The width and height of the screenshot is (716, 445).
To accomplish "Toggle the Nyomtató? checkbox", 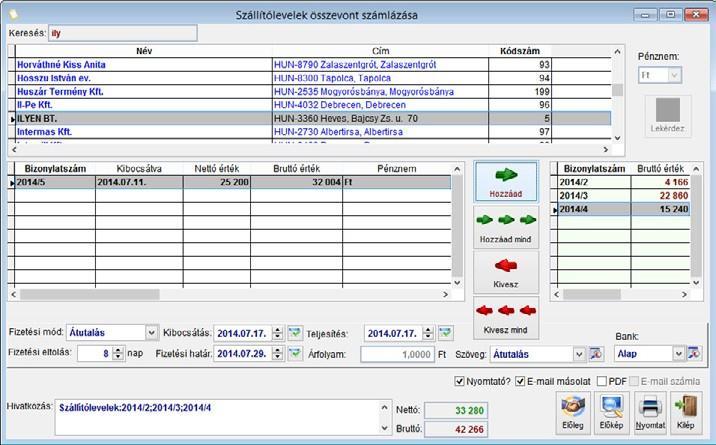I will coord(459,381).
